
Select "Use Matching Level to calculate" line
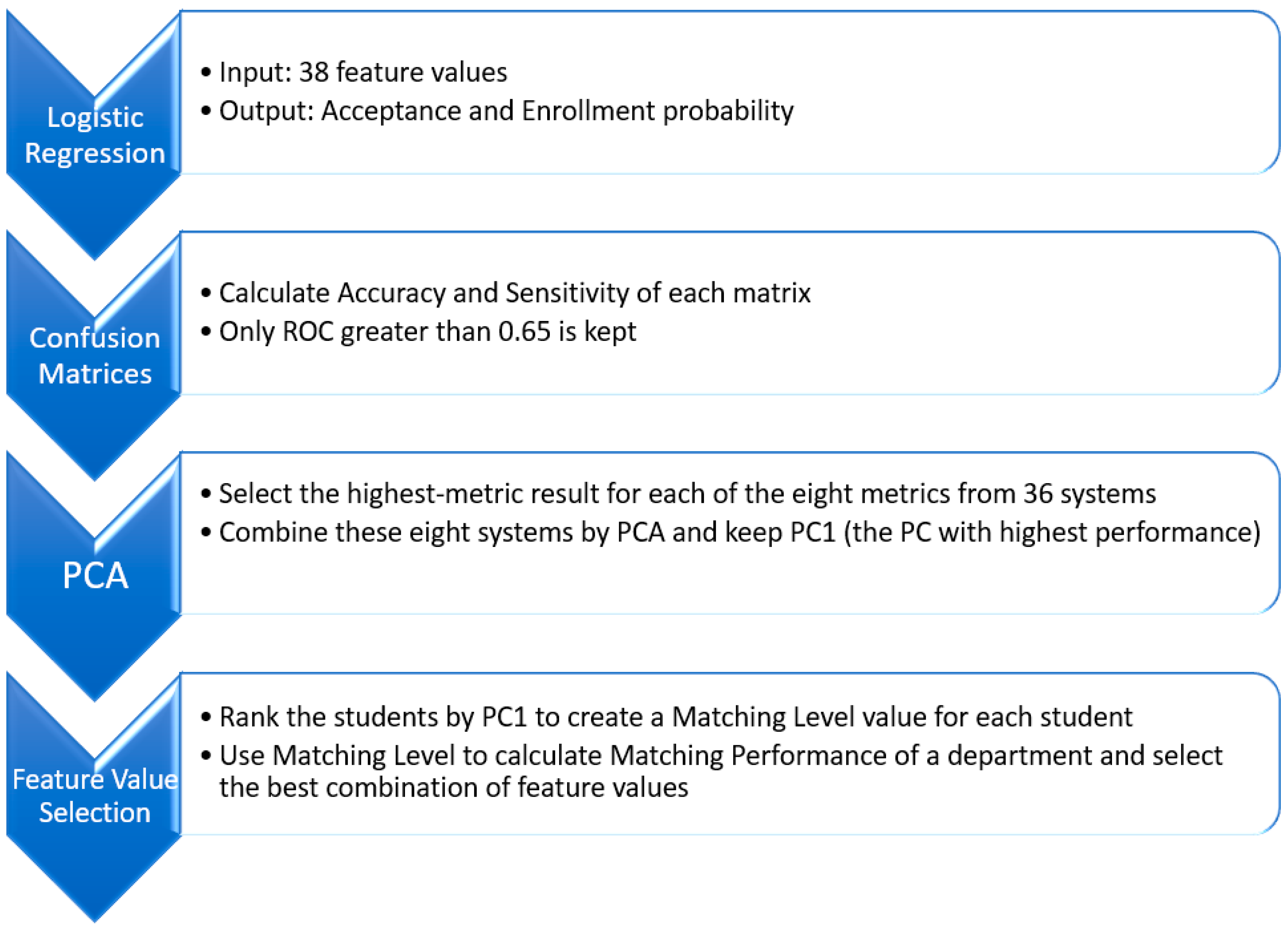(x=720, y=756)
